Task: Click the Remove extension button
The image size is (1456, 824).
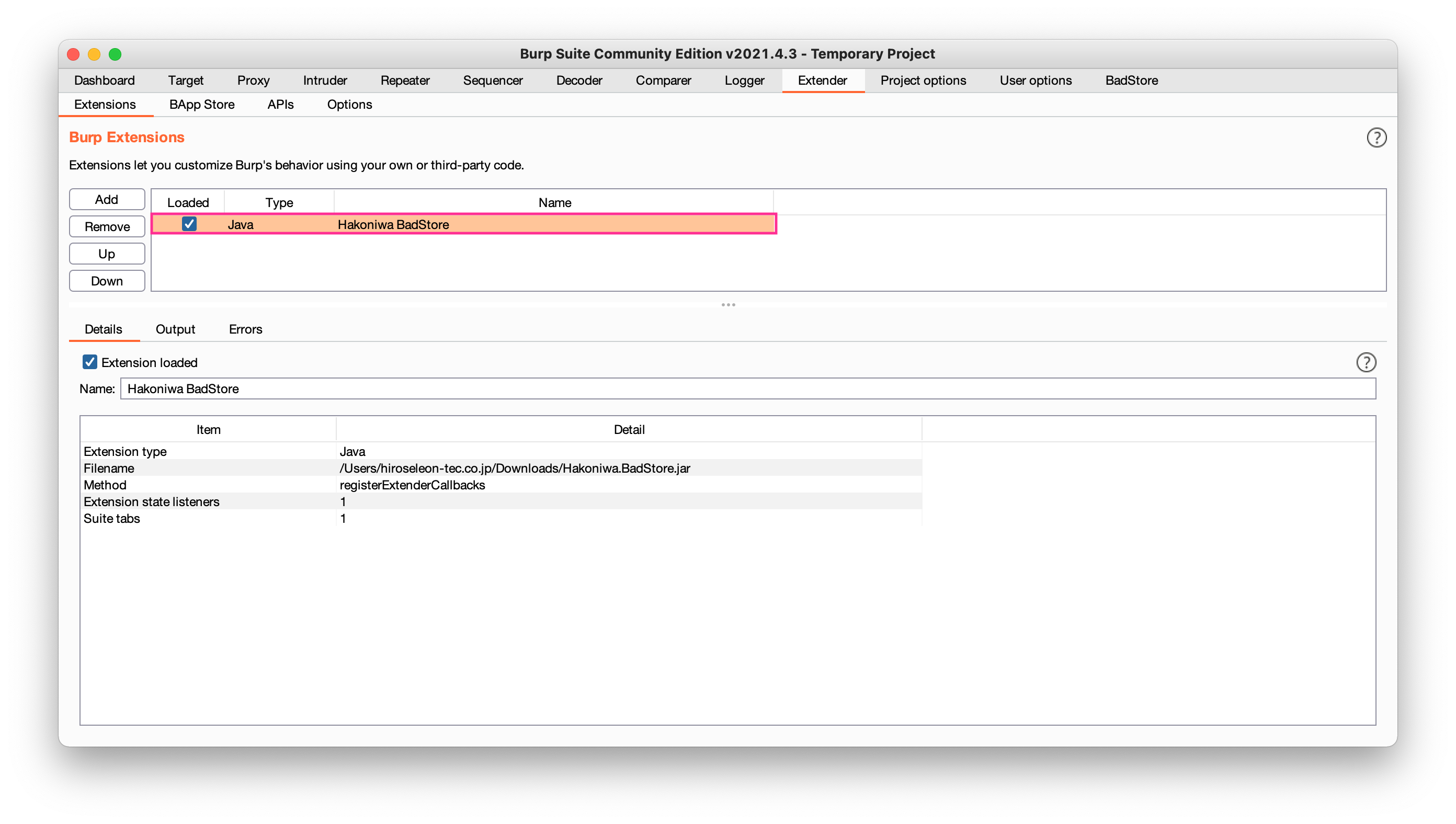Action: pos(106,227)
